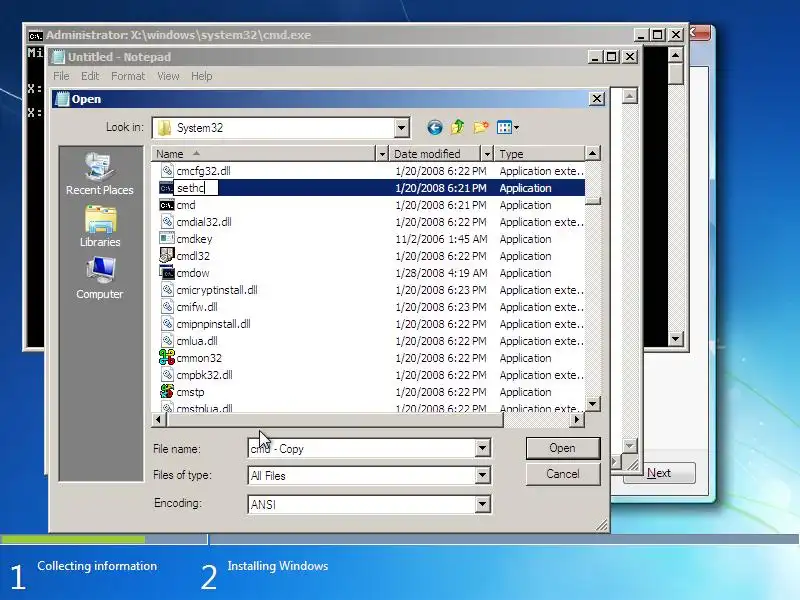This screenshot has height=600, width=800.
Task: Select the cmlua.dll file icon
Action: [167, 340]
